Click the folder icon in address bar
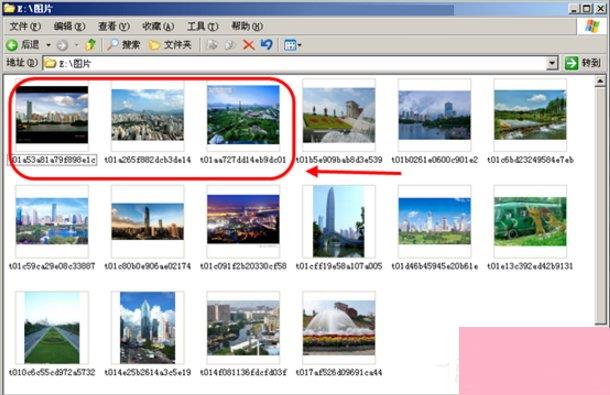This screenshot has height=395, width=610. coord(50,63)
